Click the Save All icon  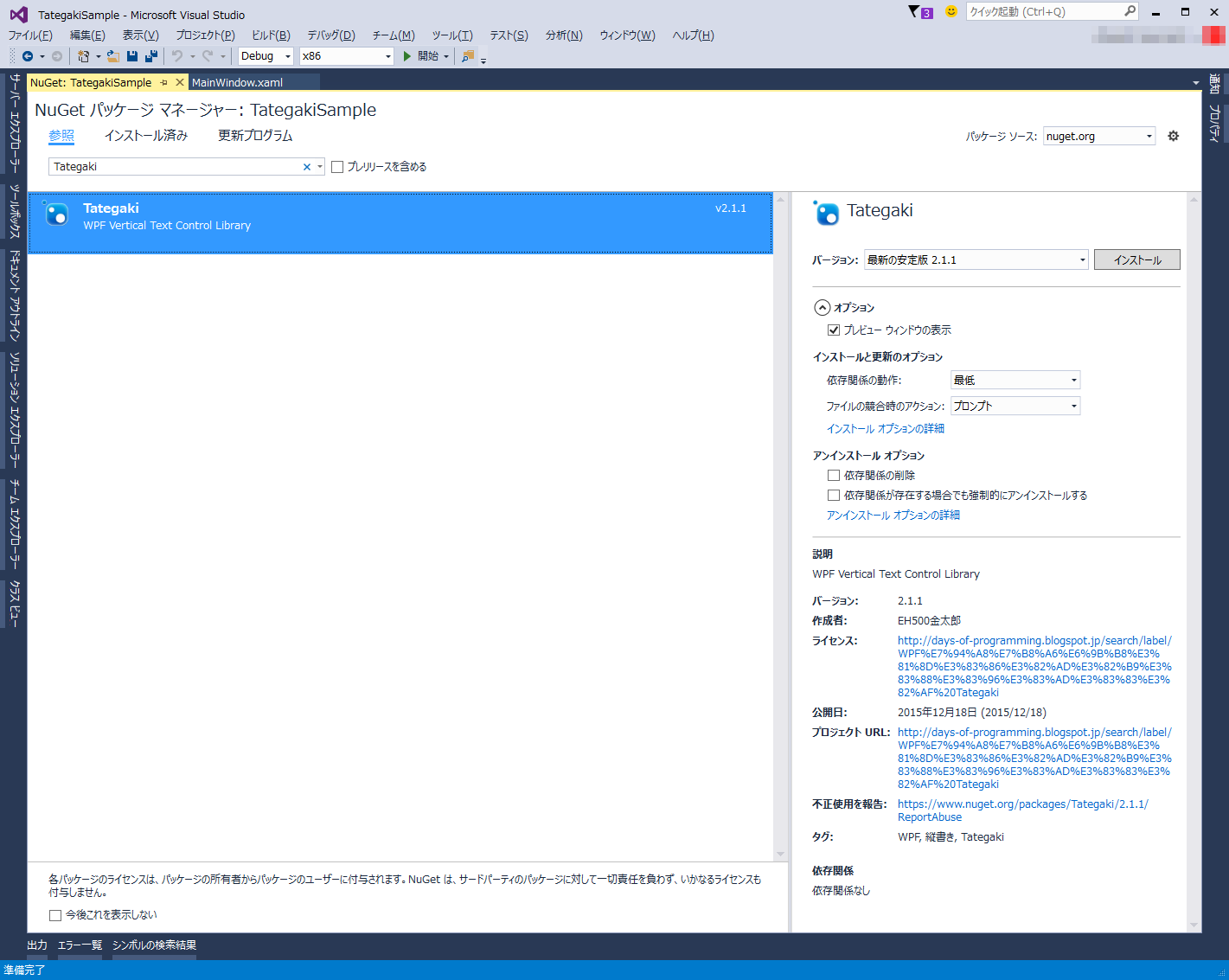point(151,56)
